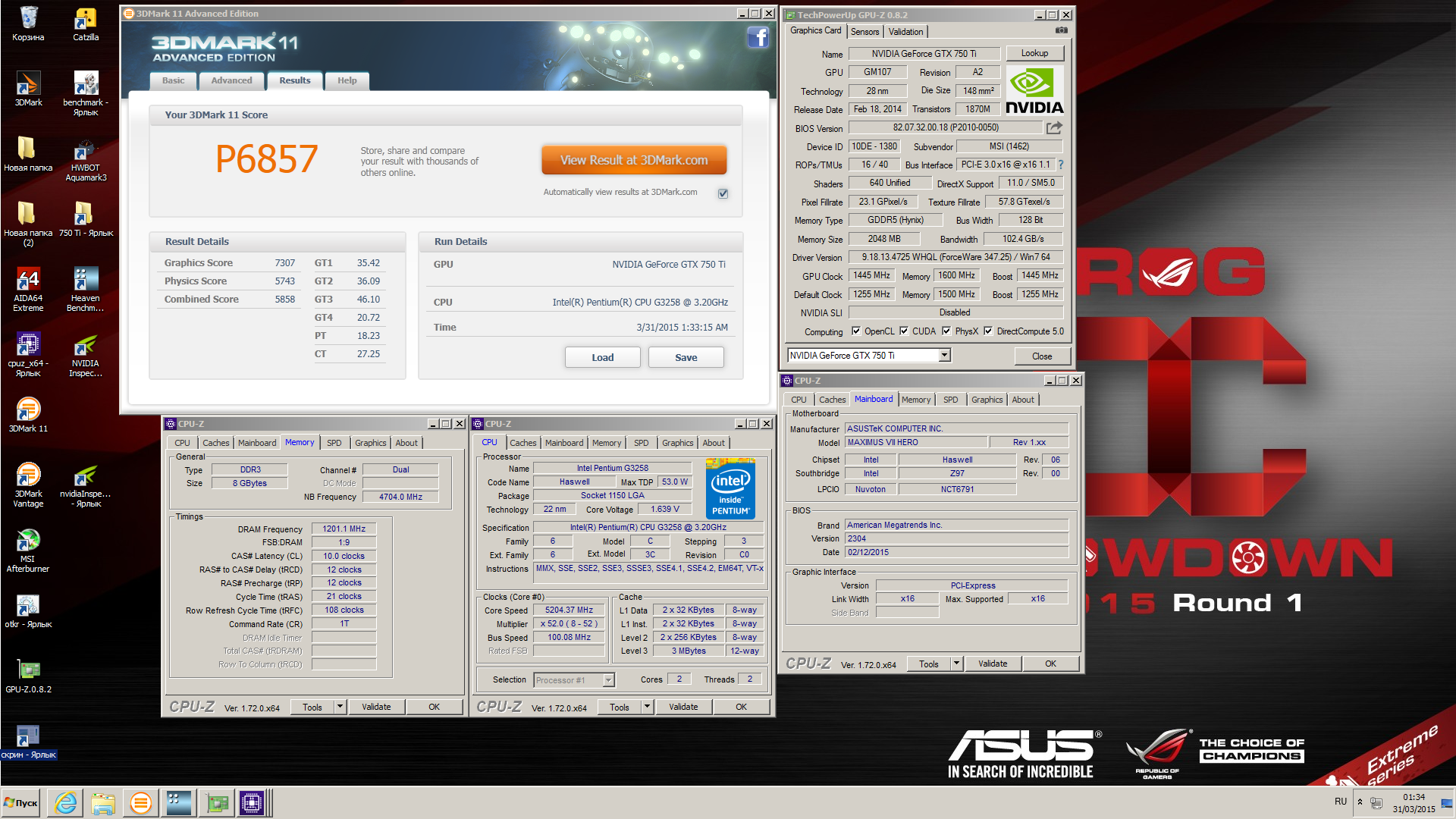Click the Bus Interface question mark

[1061, 165]
